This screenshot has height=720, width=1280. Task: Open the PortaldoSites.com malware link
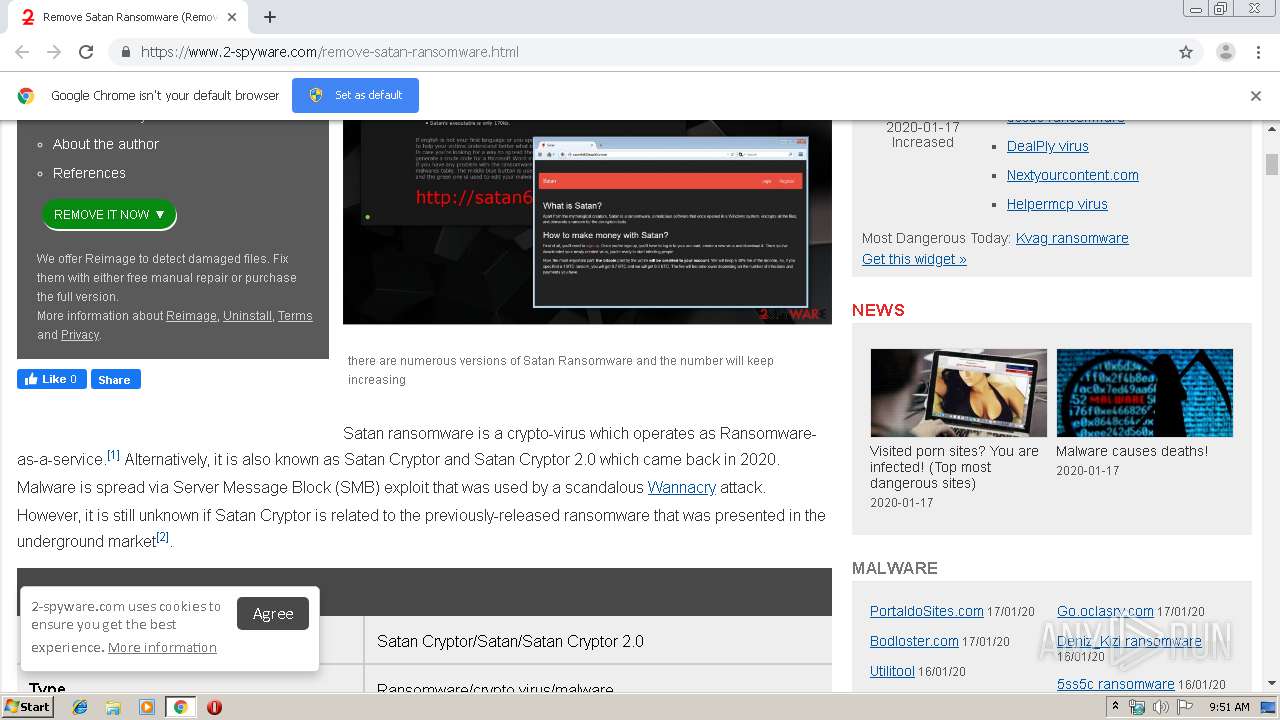927,611
